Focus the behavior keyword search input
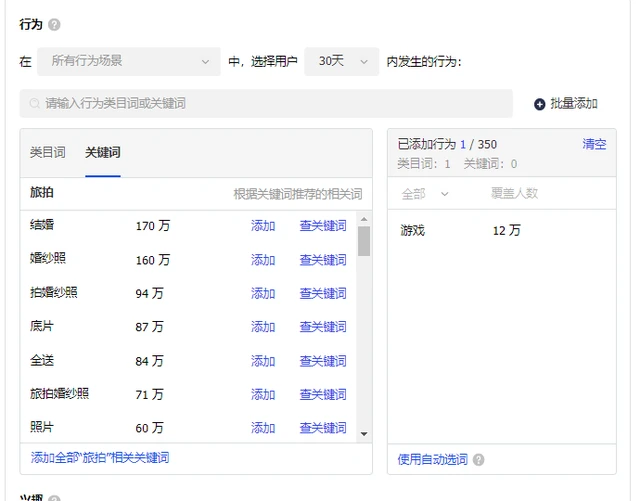The width and height of the screenshot is (640, 501). click(x=270, y=104)
